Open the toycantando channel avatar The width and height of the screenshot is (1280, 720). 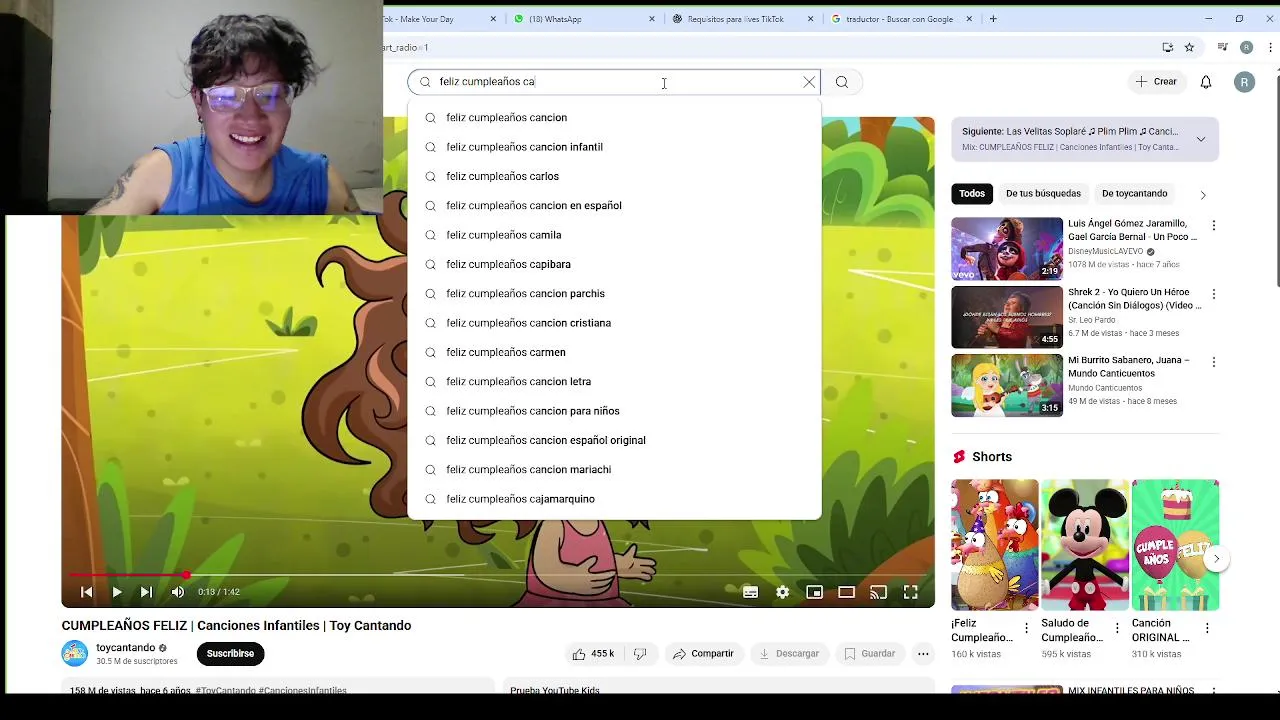(75, 654)
